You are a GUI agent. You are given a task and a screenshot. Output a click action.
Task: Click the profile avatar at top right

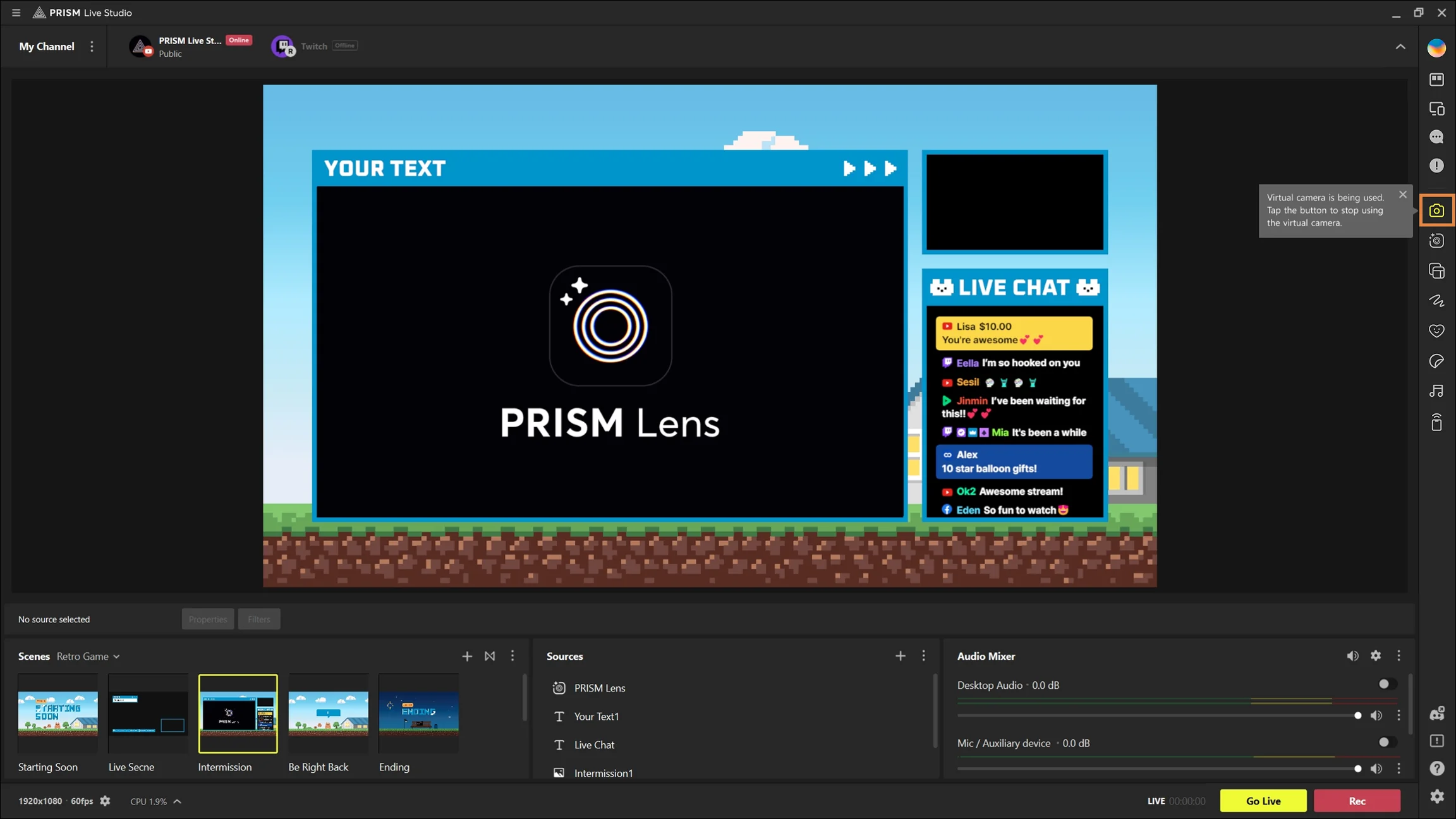pos(1436,48)
